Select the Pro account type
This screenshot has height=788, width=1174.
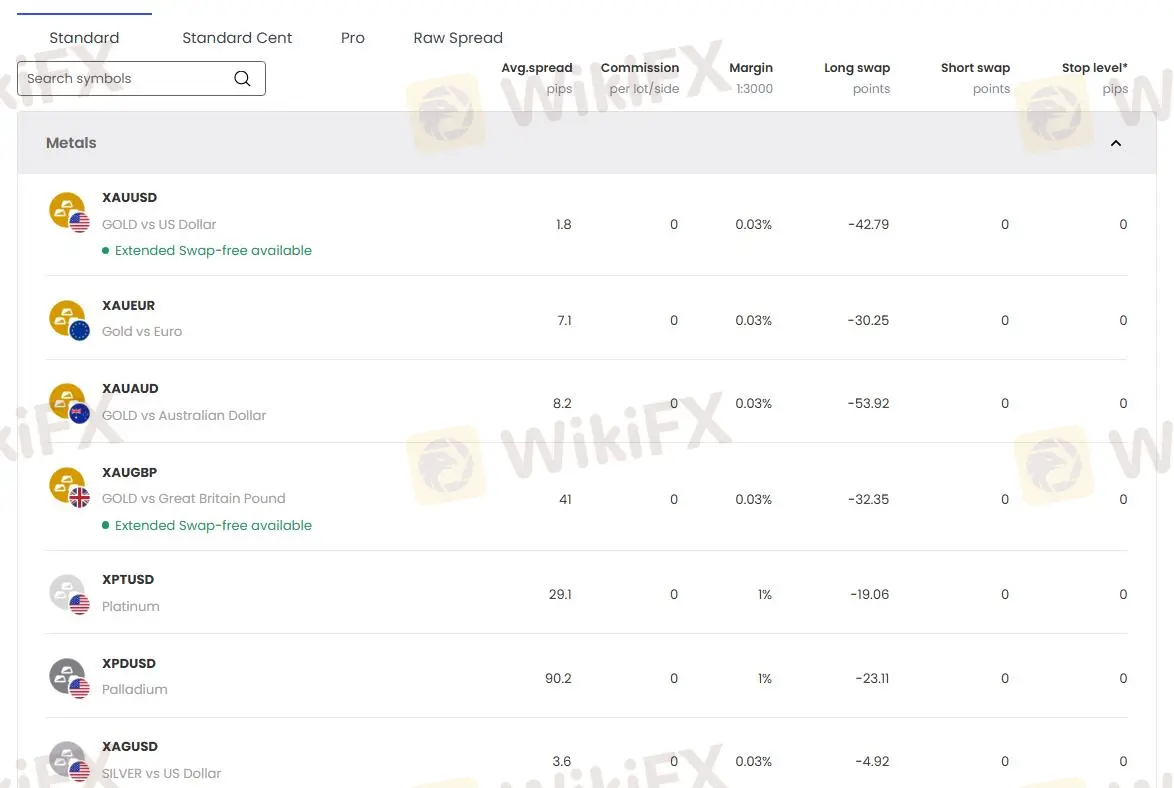point(353,37)
